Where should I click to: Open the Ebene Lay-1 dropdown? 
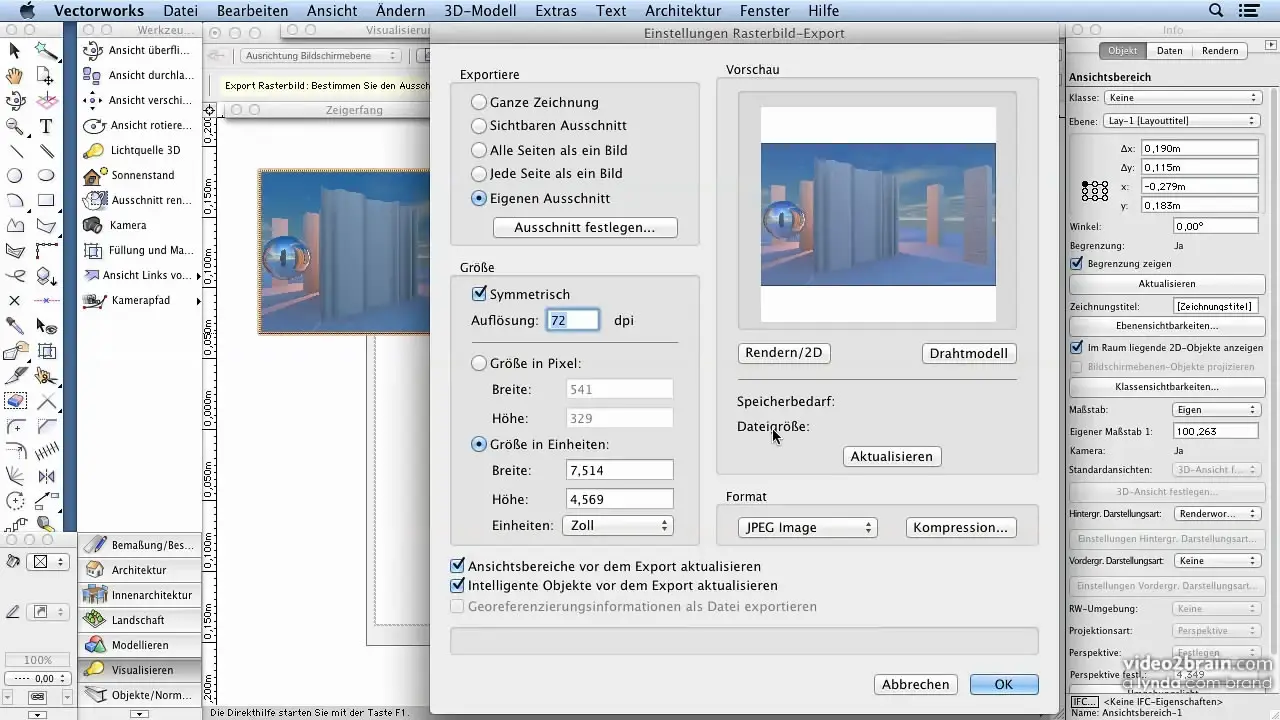(x=1182, y=121)
